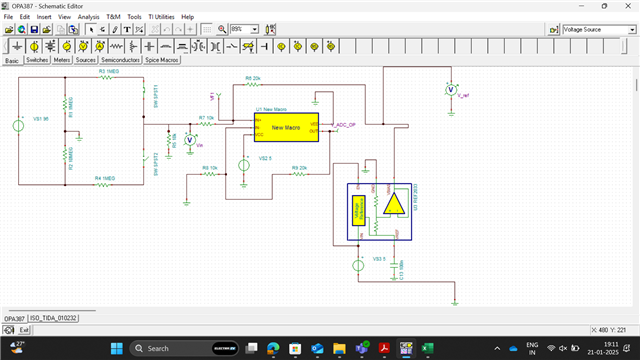Switch to the Sources component tab

(85, 60)
